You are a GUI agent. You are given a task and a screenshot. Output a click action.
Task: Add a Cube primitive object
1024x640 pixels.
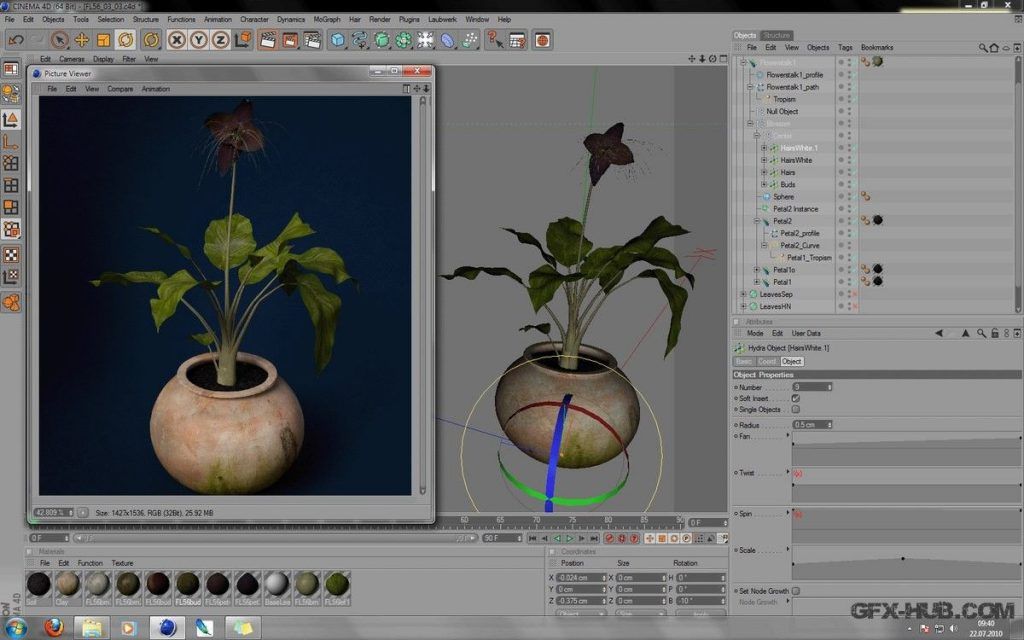(x=338, y=40)
